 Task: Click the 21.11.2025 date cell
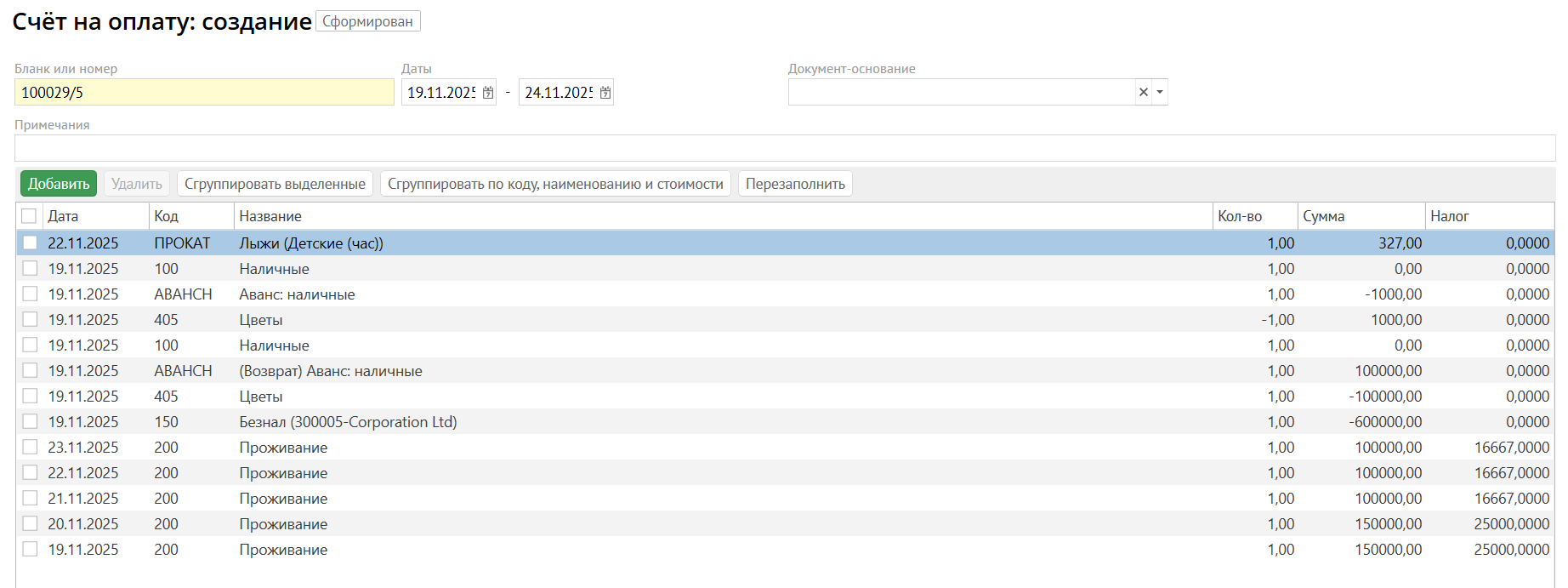pyautogui.click(x=95, y=498)
